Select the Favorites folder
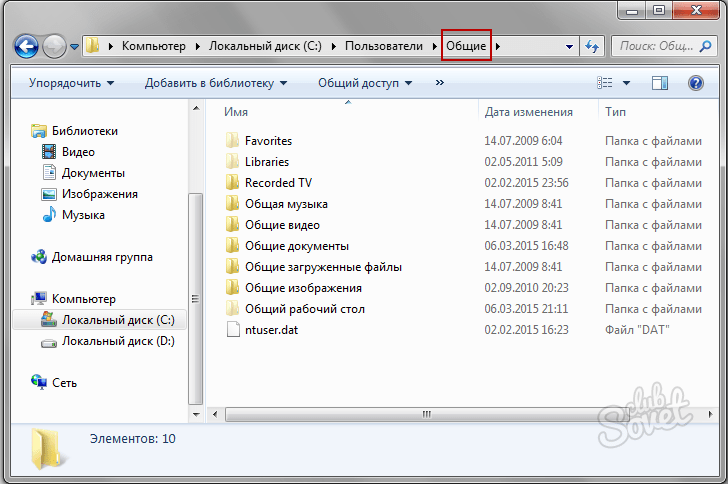This screenshot has height=484, width=728. [268, 141]
